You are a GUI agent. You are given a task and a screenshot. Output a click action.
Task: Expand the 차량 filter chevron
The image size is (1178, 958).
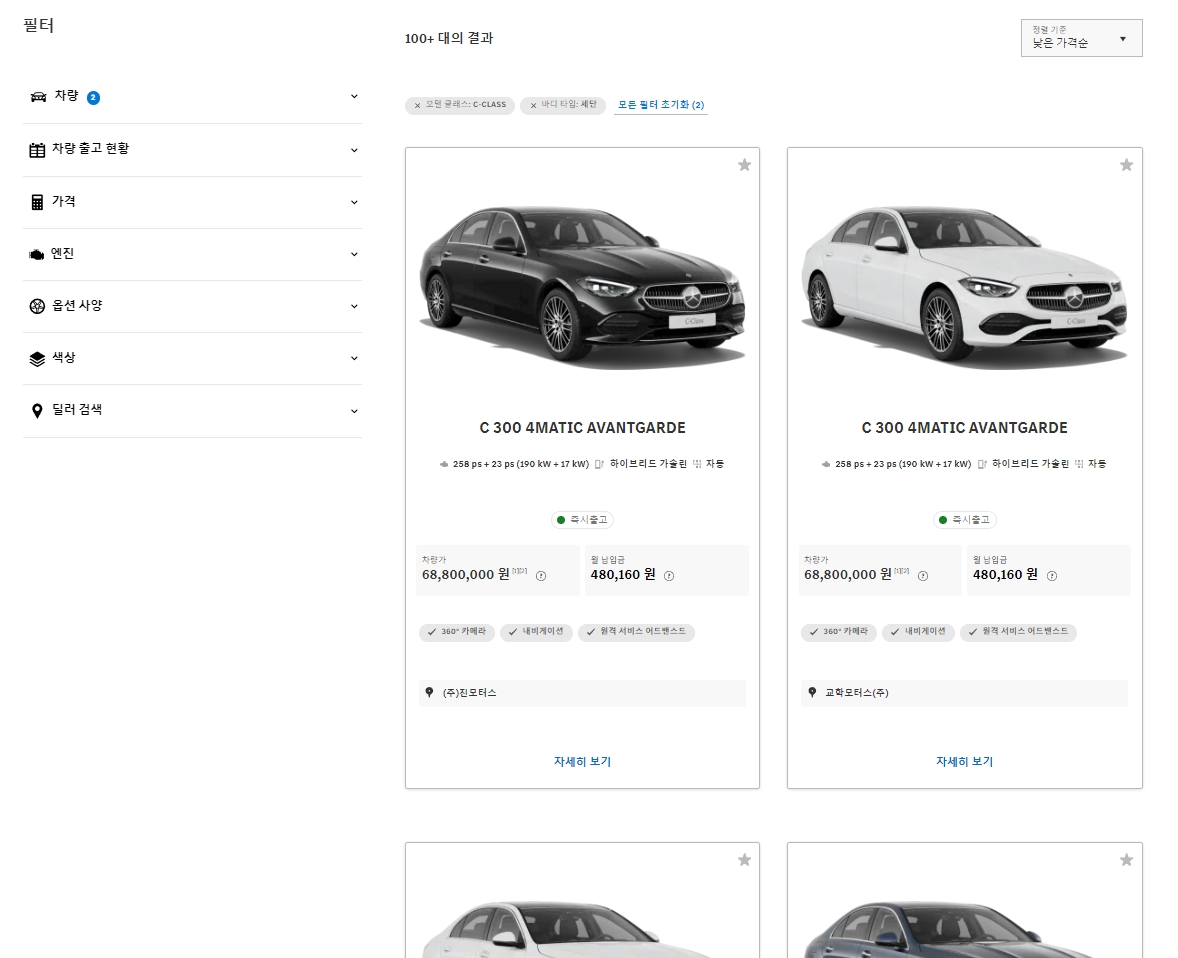tap(354, 96)
